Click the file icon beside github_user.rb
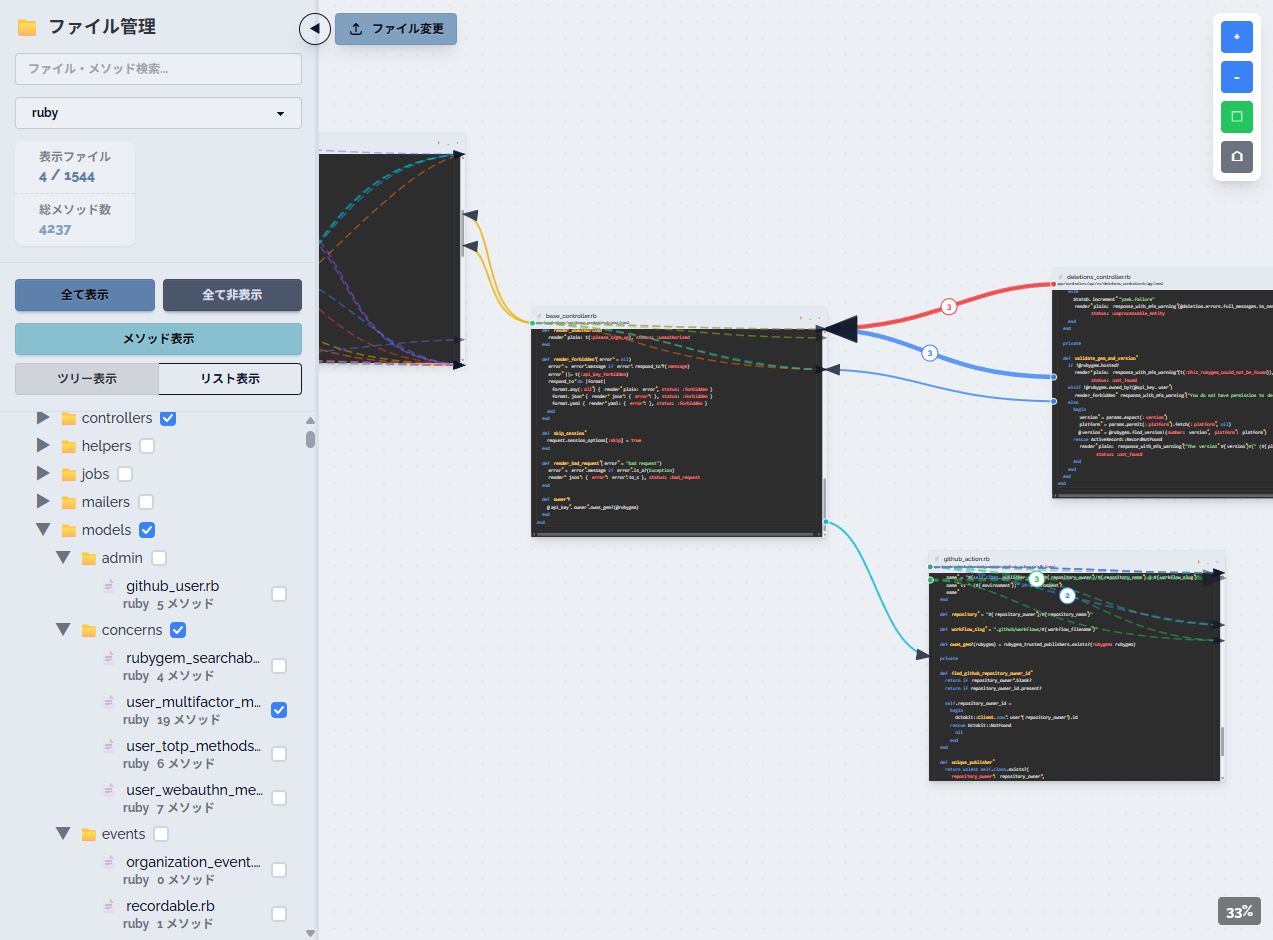This screenshot has width=1273, height=940. (x=109, y=586)
